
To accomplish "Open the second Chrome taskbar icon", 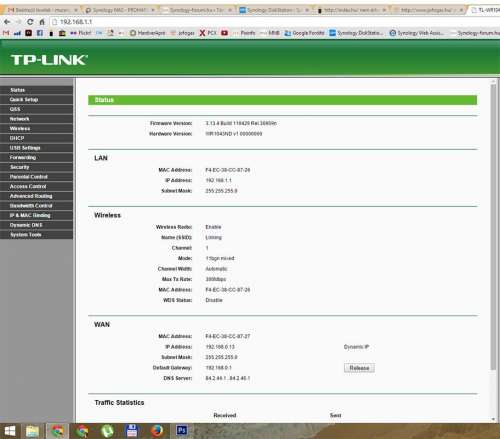I will (82, 431).
